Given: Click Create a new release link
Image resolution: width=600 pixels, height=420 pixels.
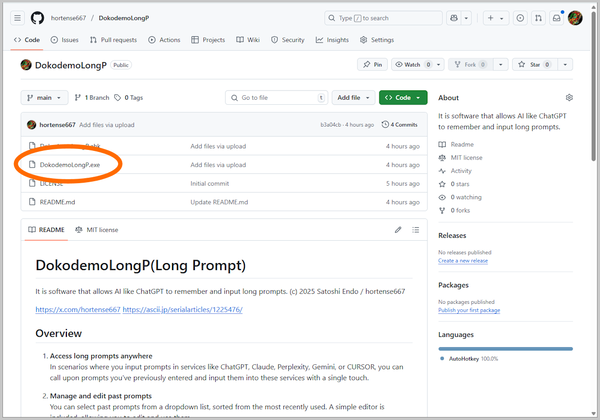Looking at the screenshot, I should (463, 260).
